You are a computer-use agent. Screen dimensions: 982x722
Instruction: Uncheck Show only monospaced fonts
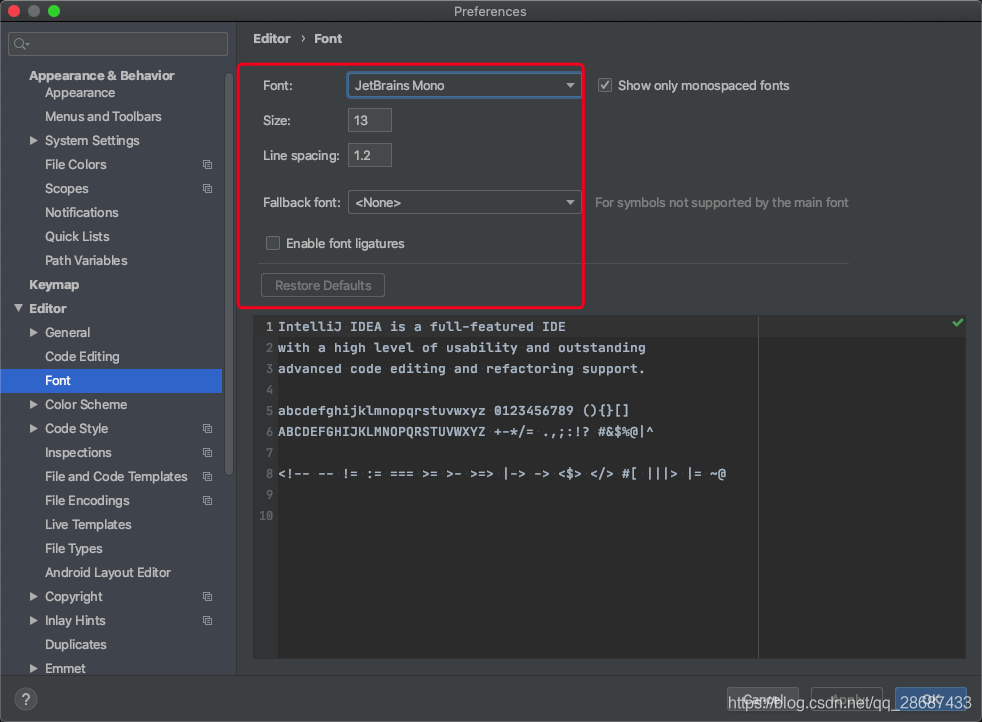coord(605,86)
